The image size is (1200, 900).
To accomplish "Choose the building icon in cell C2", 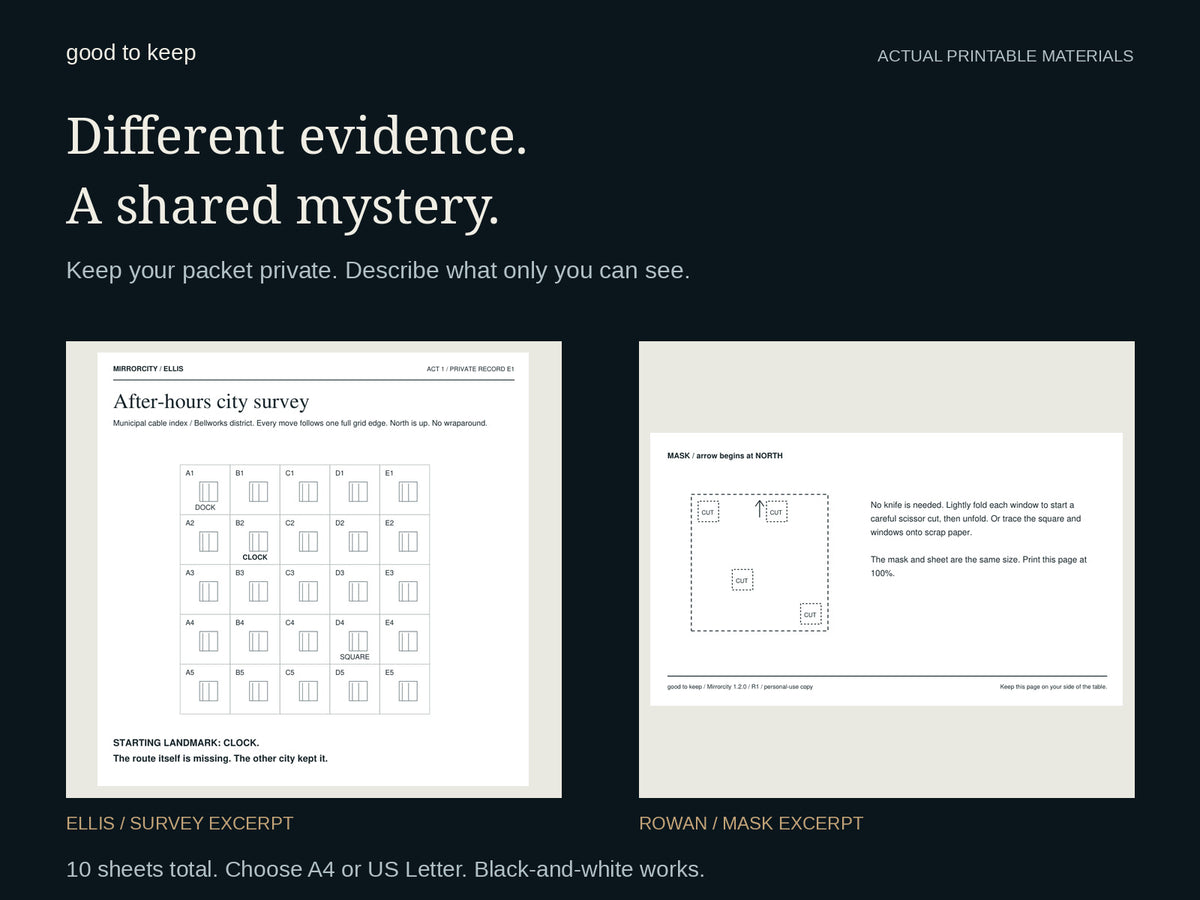I will [x=308, y=541].
